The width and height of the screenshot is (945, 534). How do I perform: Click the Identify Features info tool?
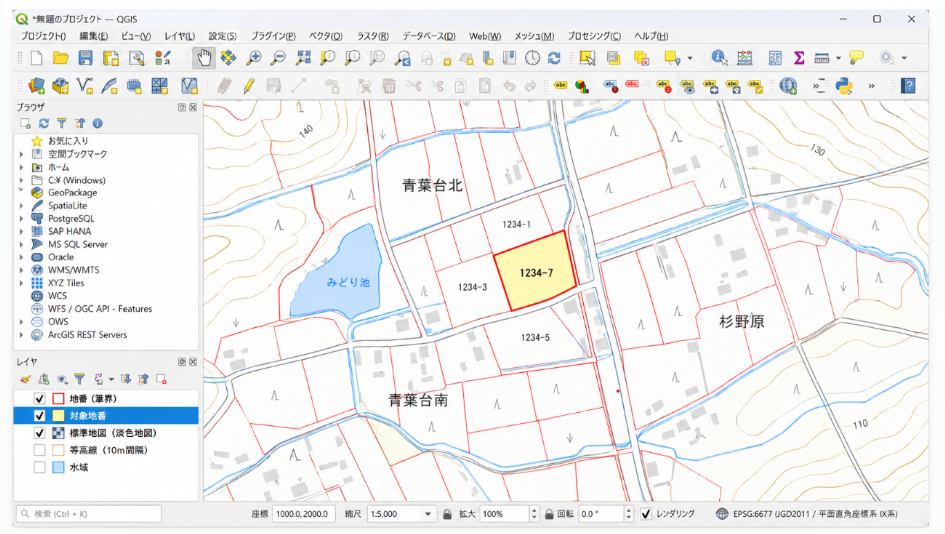(x=718, y=58)
